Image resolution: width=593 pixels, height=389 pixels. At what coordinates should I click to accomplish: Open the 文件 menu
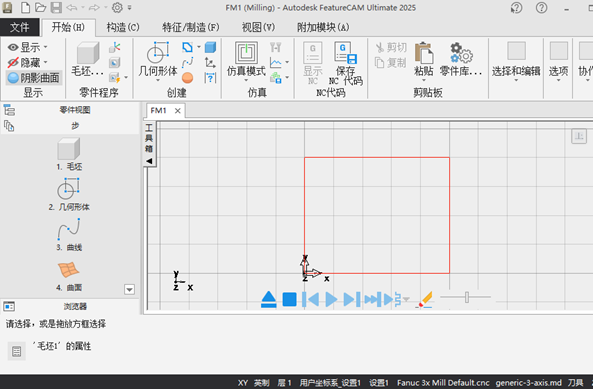(x=20, y=27)
